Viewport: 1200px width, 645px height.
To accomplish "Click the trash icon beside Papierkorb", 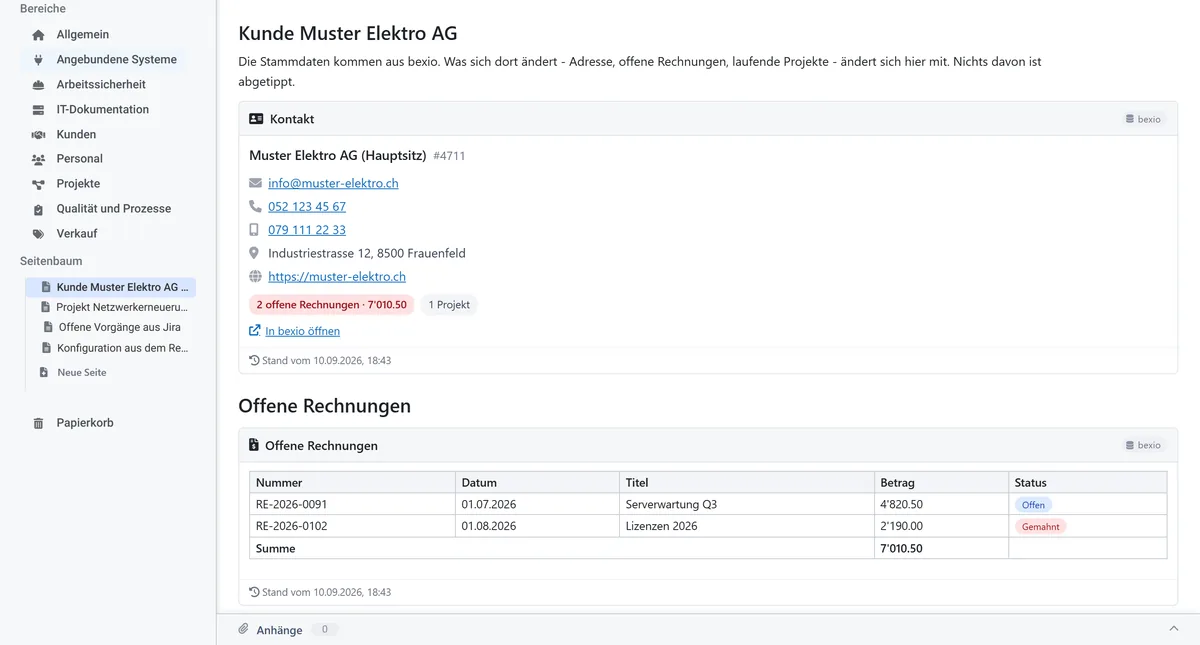I will (x=38, y=423).
